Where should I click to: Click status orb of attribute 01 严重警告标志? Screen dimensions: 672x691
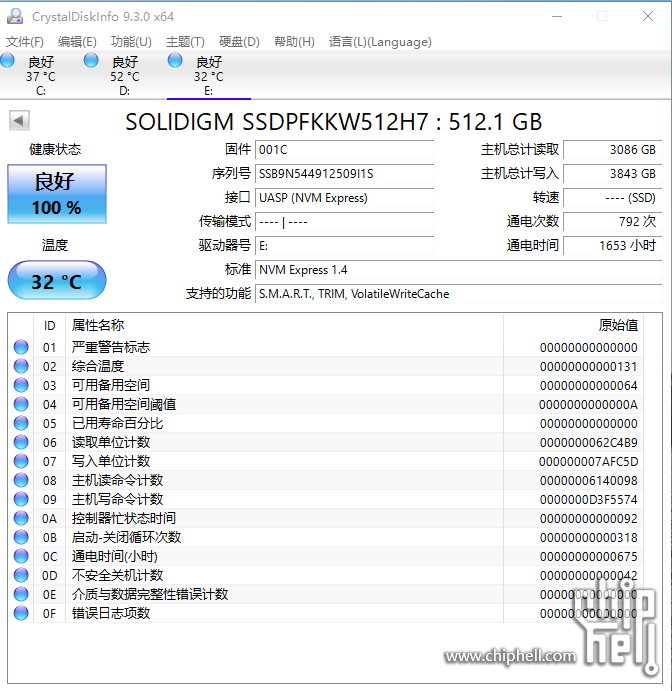(21, 347)
